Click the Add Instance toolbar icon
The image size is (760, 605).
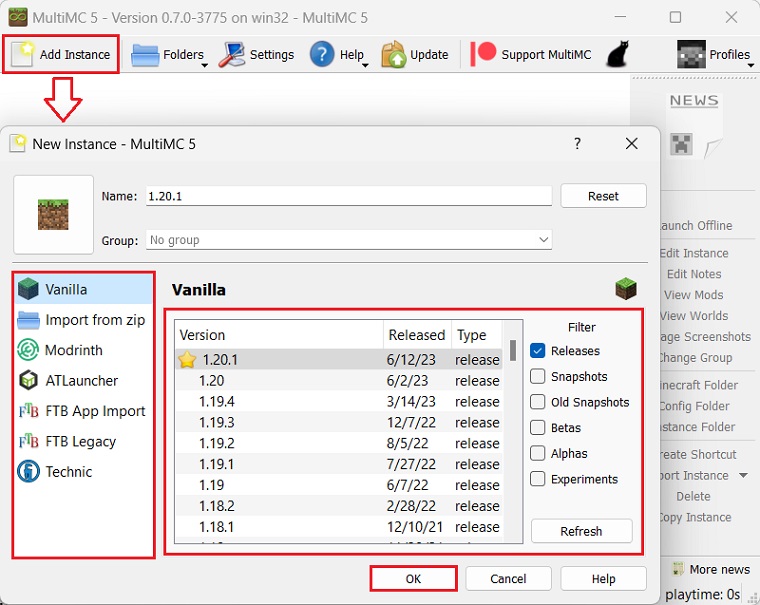click(x=22, y=54)
